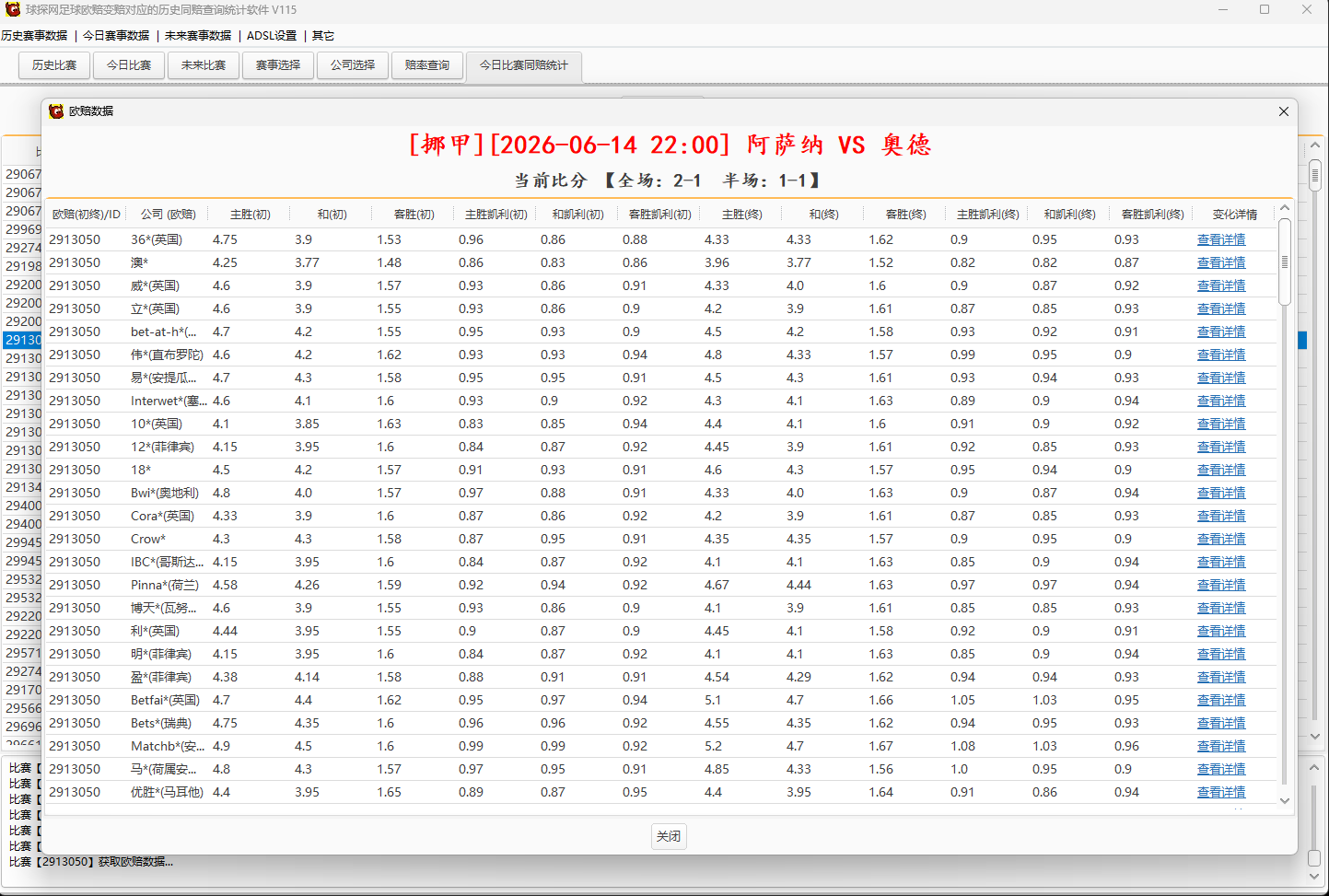This screenshot has height=896, width=1329.
Task: Open 查看详情 for bet-at-h* row
Action: click(x=1221, y=332)
